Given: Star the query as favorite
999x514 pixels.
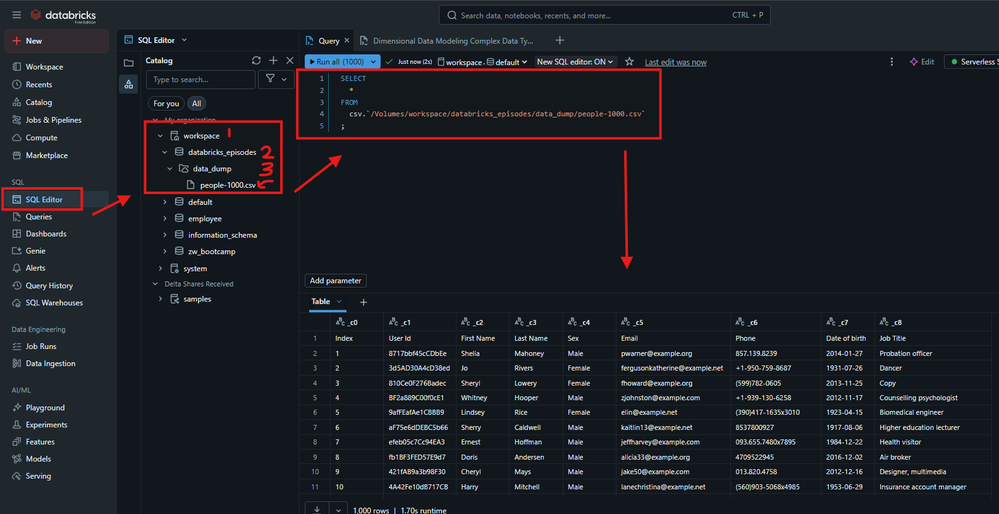Looking at the screenshot, I should [x=629, y=62].
